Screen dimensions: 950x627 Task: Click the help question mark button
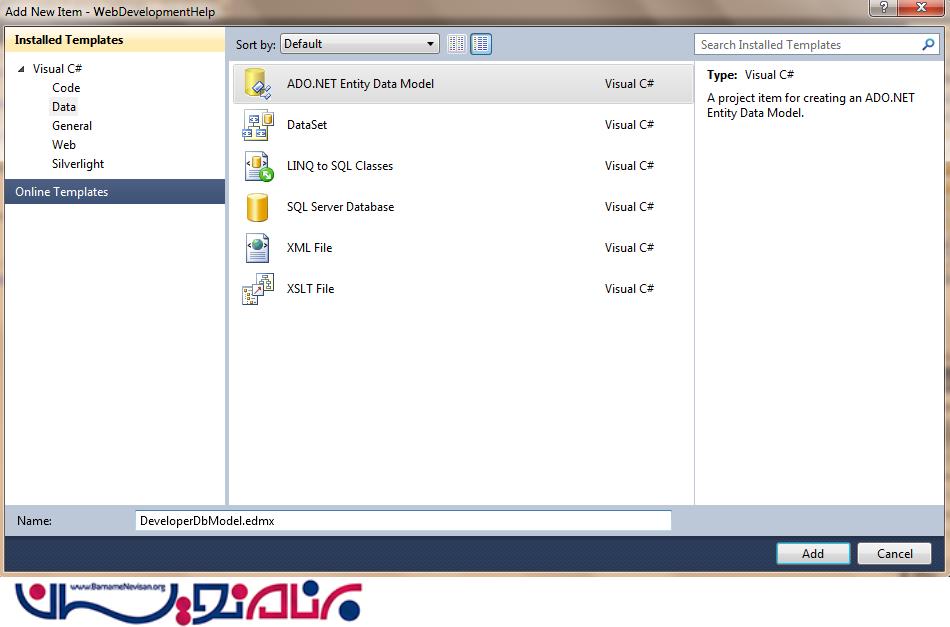click(x=883, y=7)
